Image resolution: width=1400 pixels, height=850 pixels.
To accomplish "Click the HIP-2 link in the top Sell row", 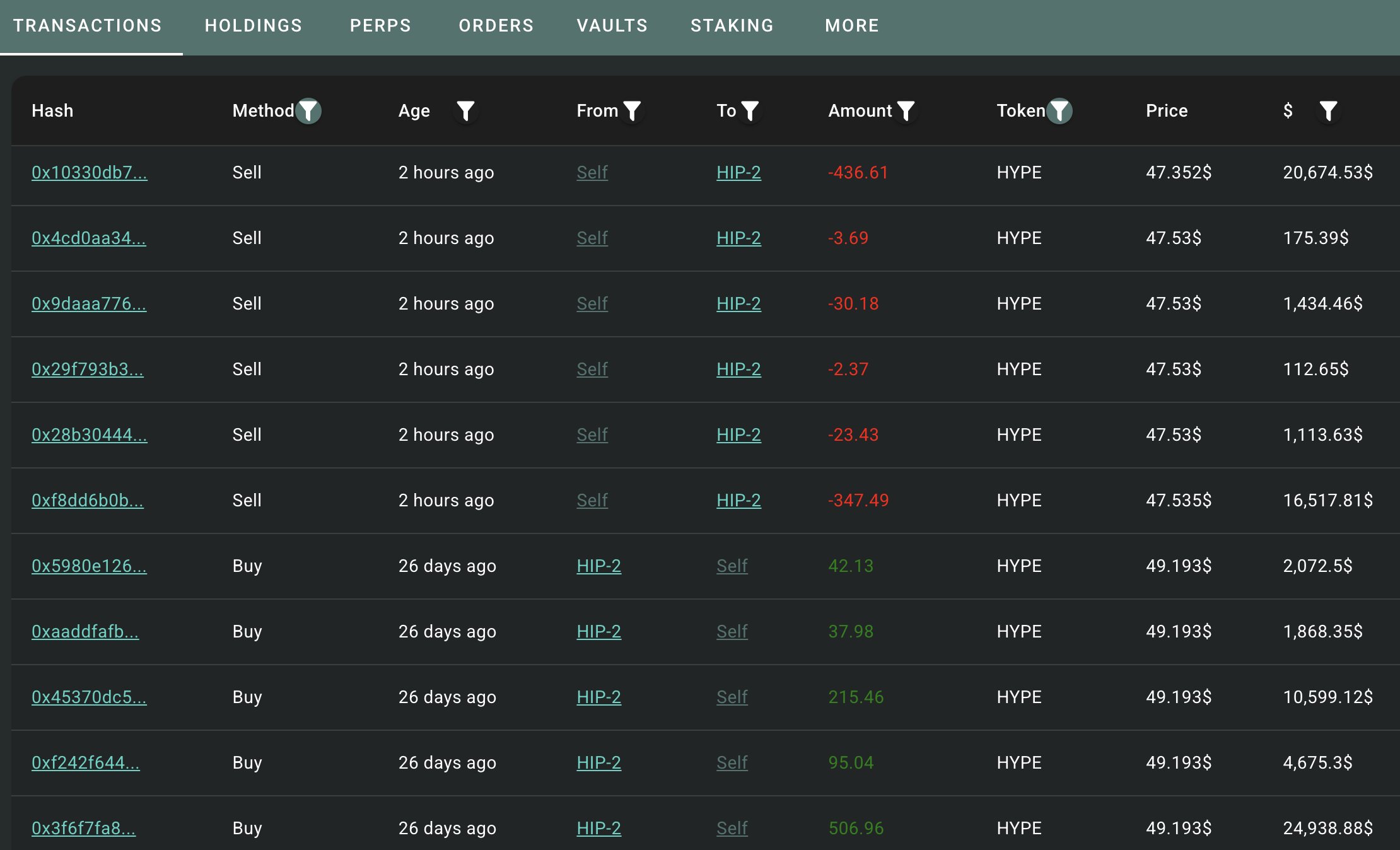I will 738,173.
